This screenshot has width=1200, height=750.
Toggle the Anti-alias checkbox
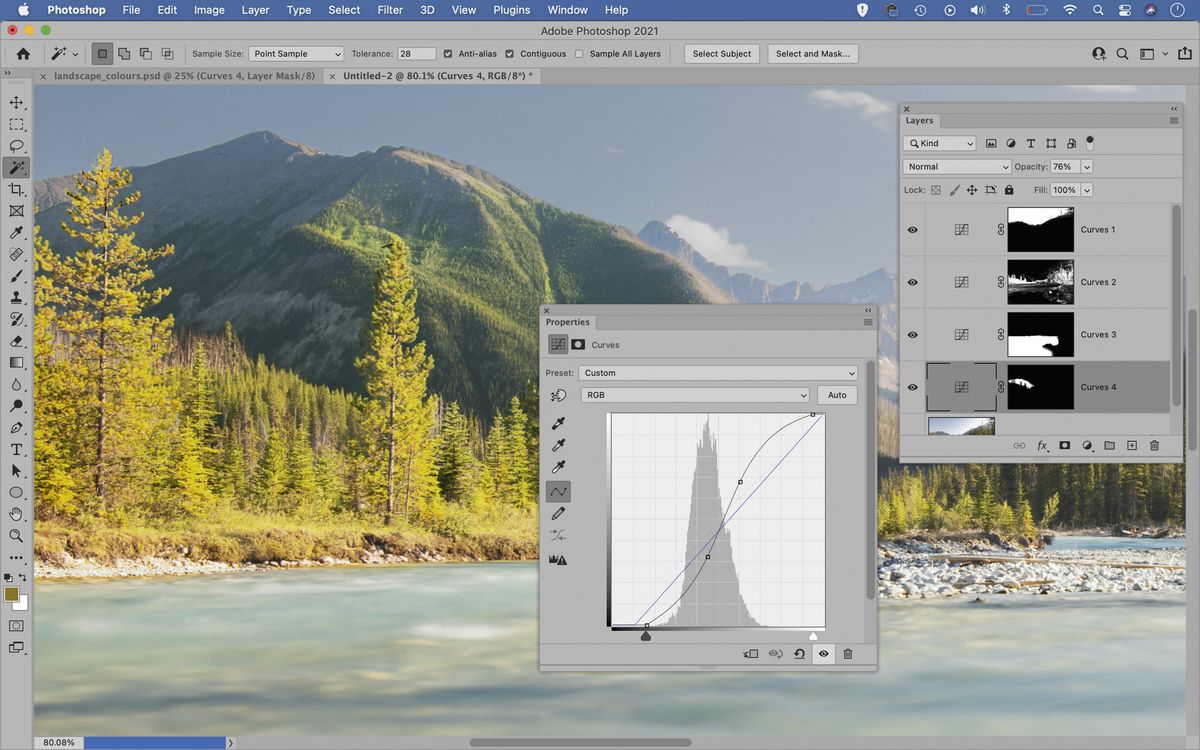pos(448,53)
